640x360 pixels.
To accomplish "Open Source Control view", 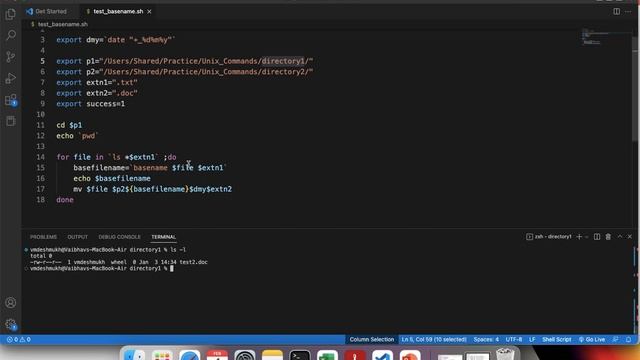I will tap(11, 57).
